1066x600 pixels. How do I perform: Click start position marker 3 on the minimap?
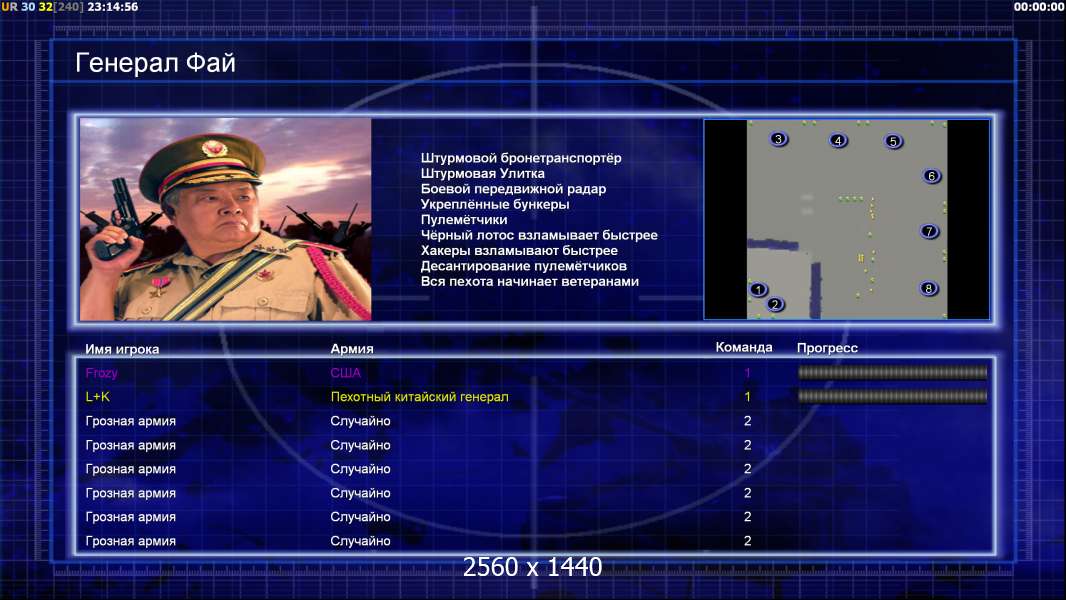pos(779,139)
